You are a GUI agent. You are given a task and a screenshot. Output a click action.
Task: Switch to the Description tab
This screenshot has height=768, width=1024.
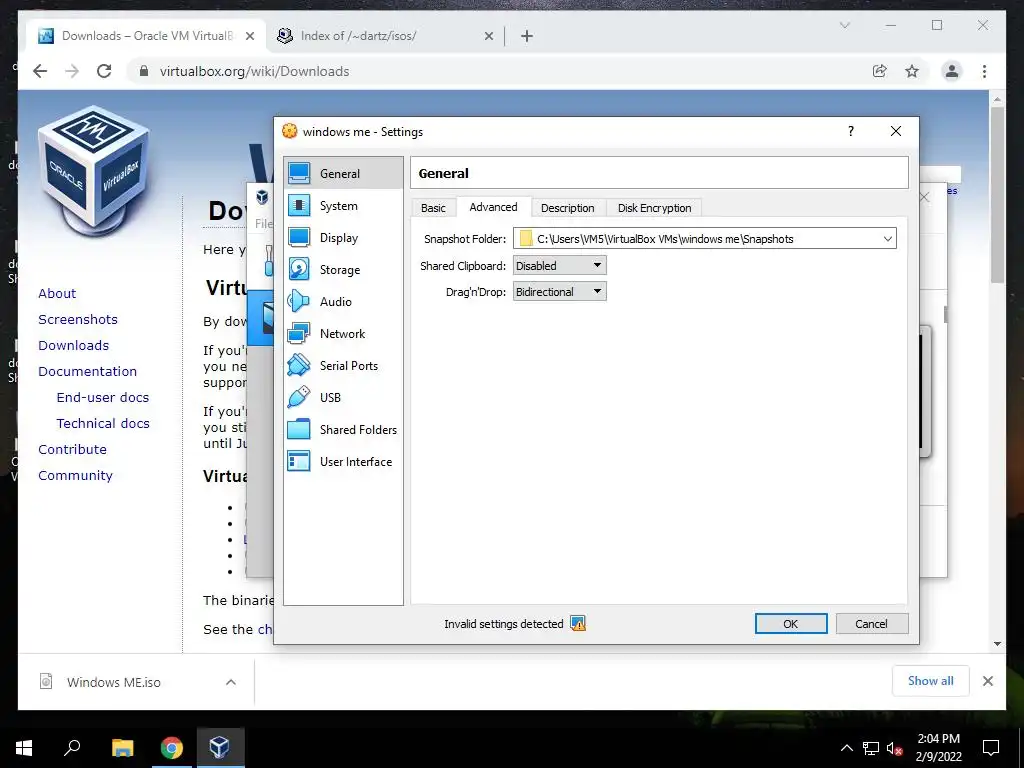(x=568, y=208)
